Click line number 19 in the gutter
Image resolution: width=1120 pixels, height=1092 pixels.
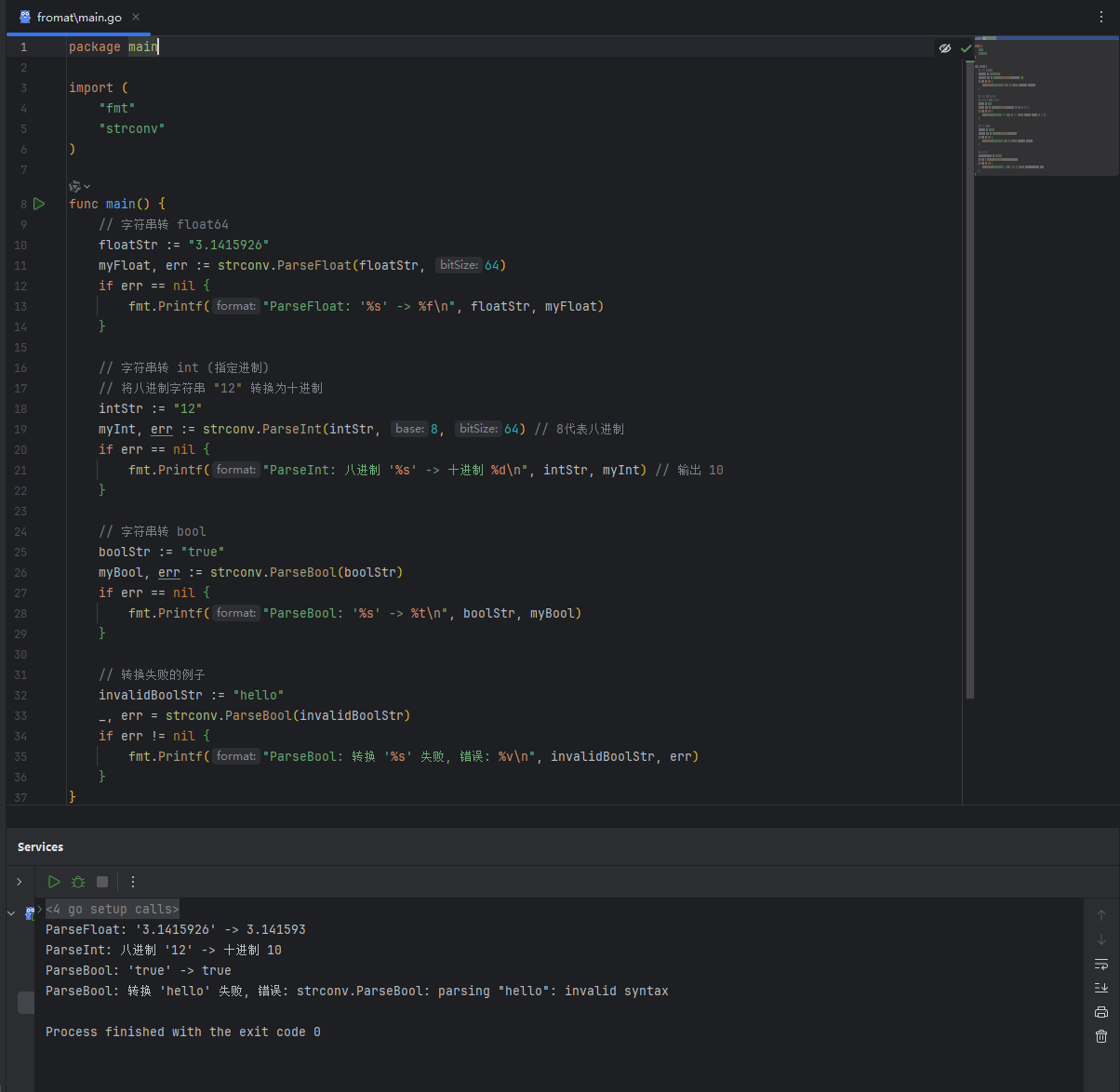tap(20, 429)
